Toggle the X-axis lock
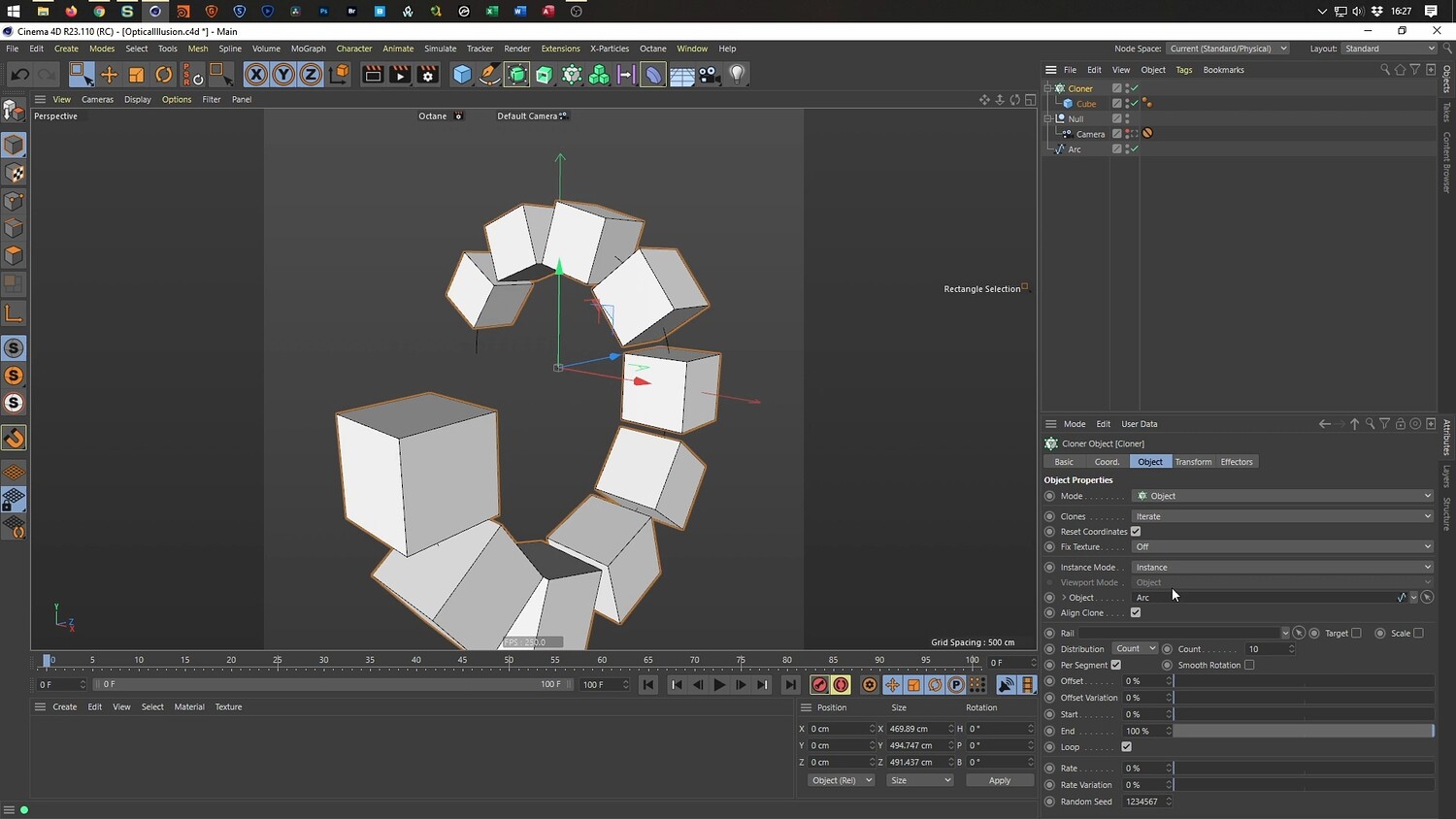1456x819 pixels. 255,75
